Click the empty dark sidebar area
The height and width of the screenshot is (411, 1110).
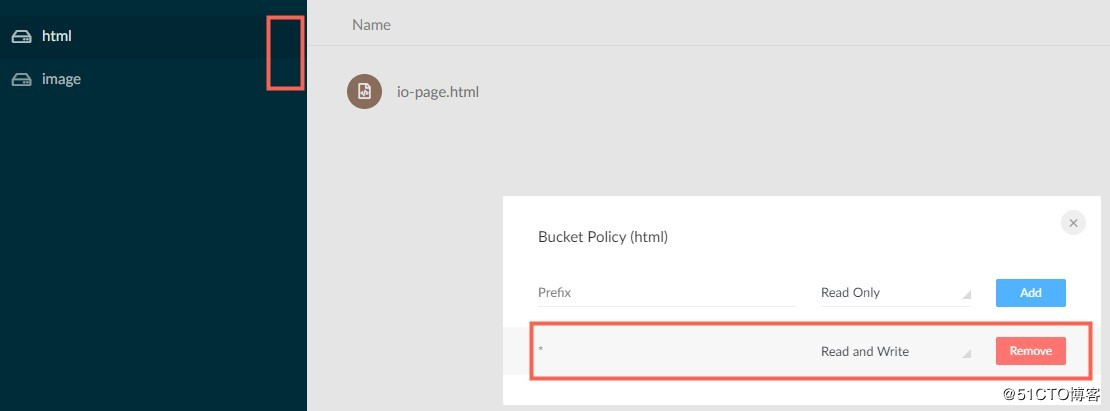pyautogui.click(x=153, y=255)
